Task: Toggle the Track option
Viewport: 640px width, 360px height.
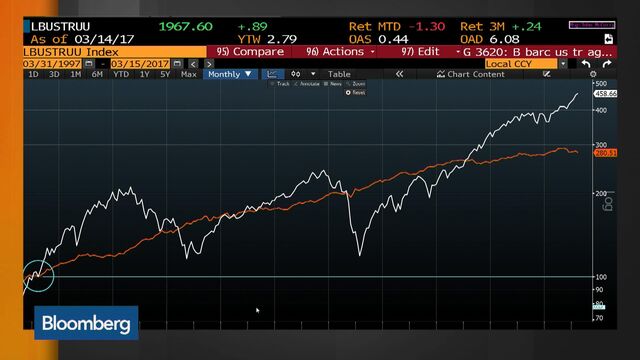Action: (x=280, y=84)
